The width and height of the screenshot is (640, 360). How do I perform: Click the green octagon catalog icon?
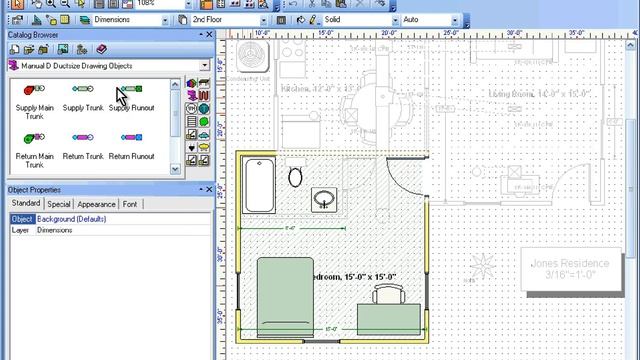pos(204,122)
